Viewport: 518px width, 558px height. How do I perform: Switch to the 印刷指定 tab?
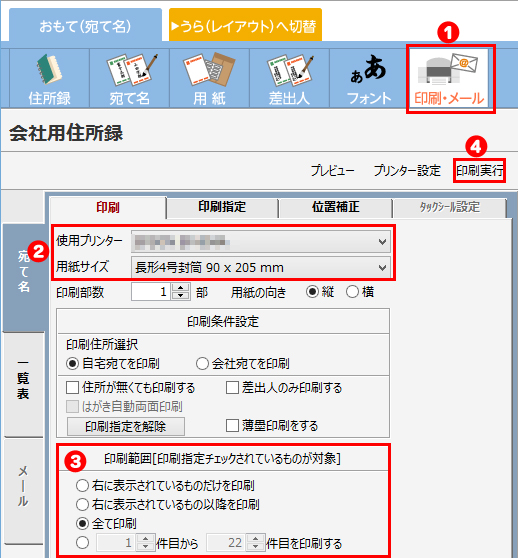pos(222,207)
